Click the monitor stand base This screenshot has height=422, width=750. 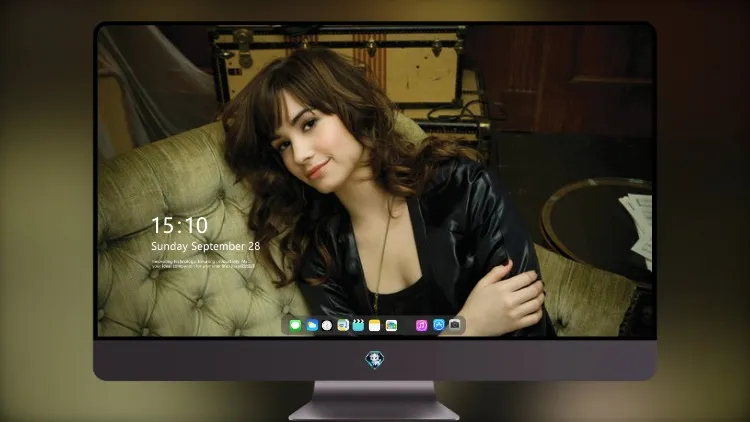tap(374, 411)
